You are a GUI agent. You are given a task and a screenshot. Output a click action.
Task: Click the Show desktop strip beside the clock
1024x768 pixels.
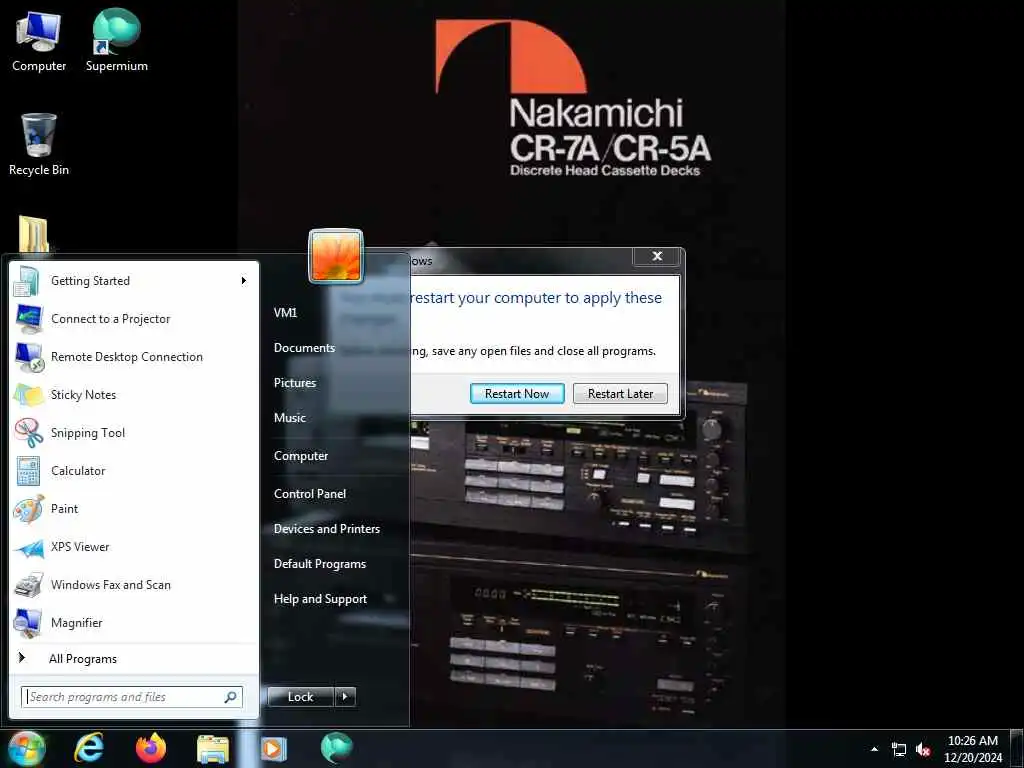point(1017,749)
